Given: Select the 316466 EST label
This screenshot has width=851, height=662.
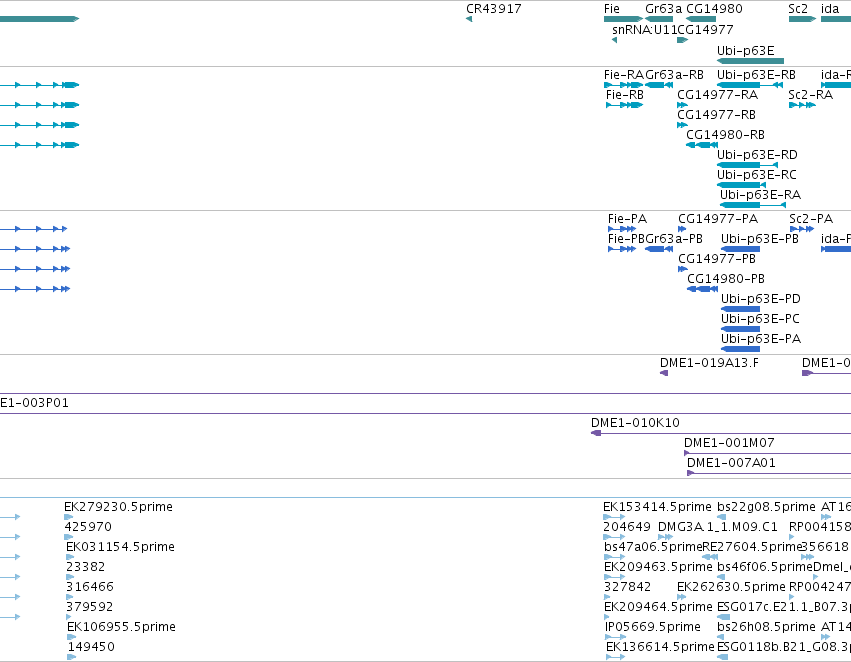Looking at the screenshot, I should click(90, 588).
